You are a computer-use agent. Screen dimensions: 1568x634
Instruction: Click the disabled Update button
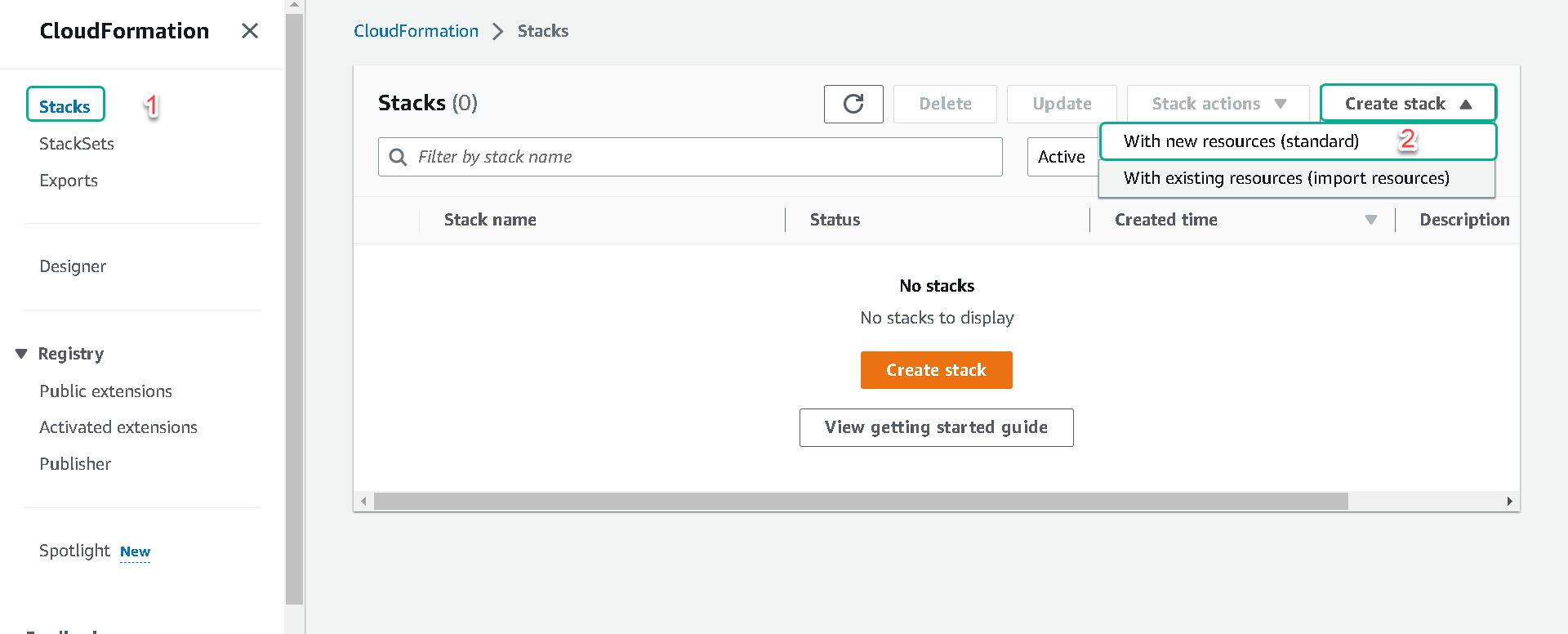pyautogui.click(x=1062, y=104)
